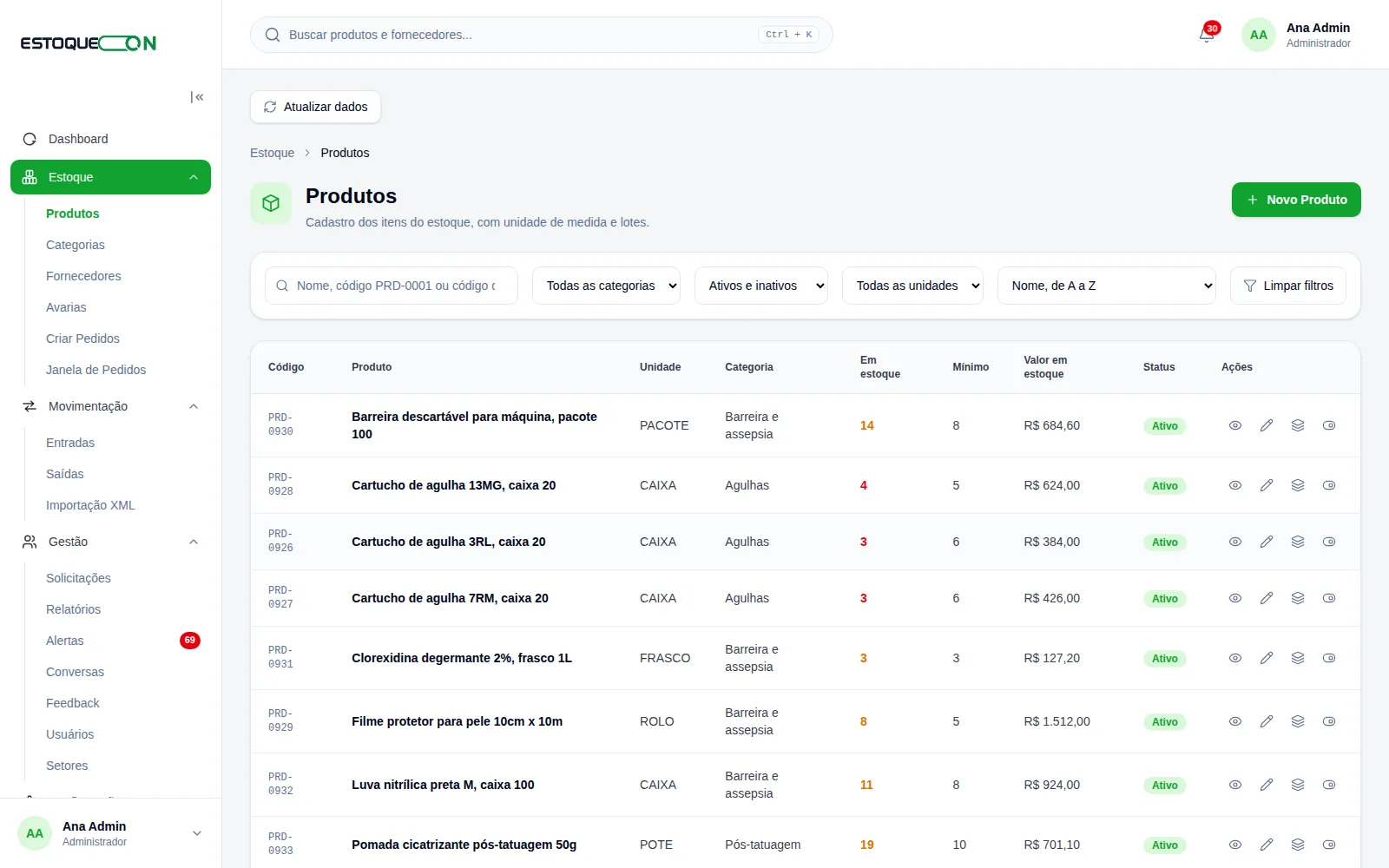
Task: Edit Cartucho de agulha 13MG product
Action: [x=1267, y=485]
